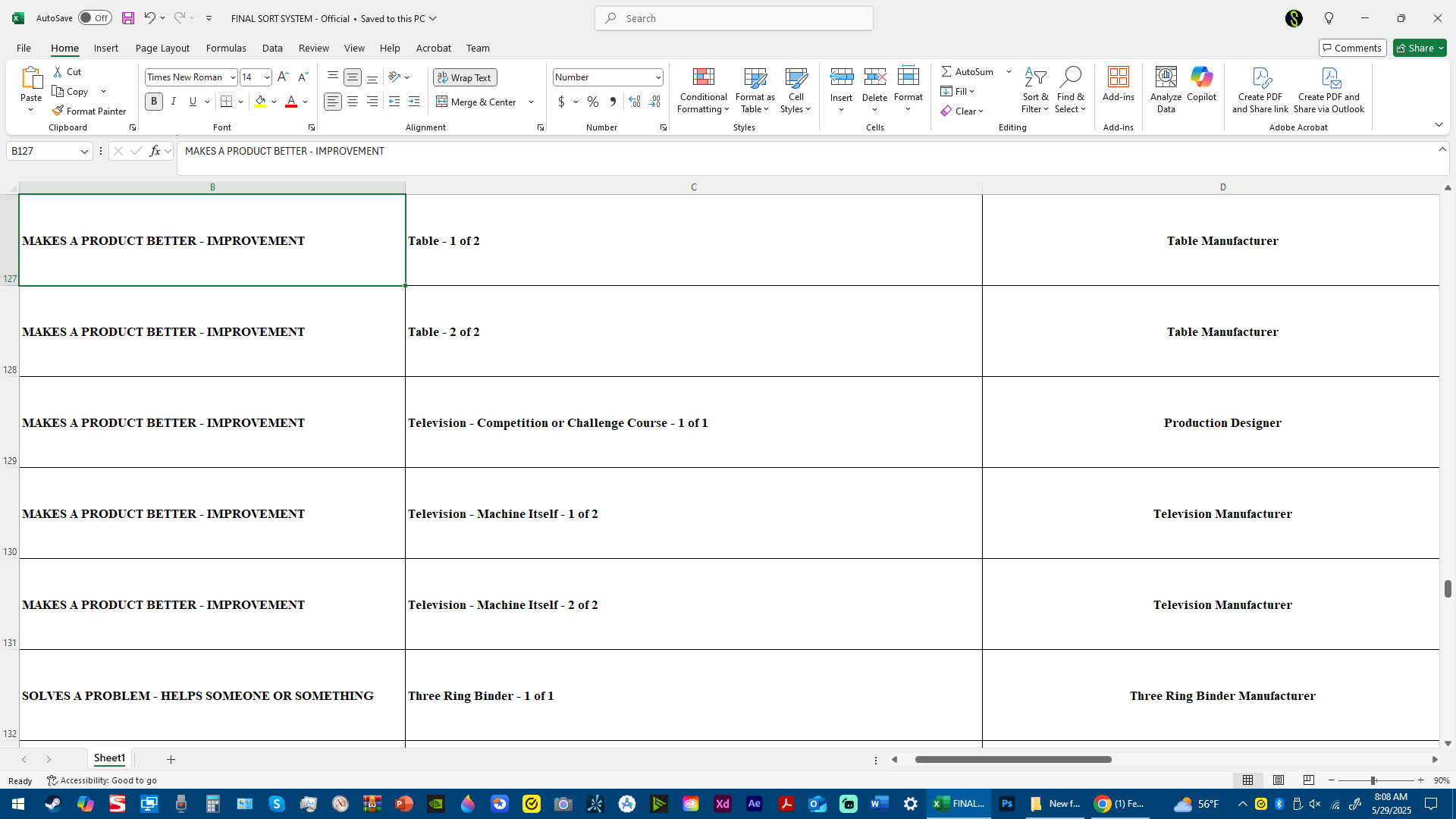Image resolution: width=1456 pixels, height=819 pixels.
Task: Toggle Wrap Text option
Action: click(465, 77)
